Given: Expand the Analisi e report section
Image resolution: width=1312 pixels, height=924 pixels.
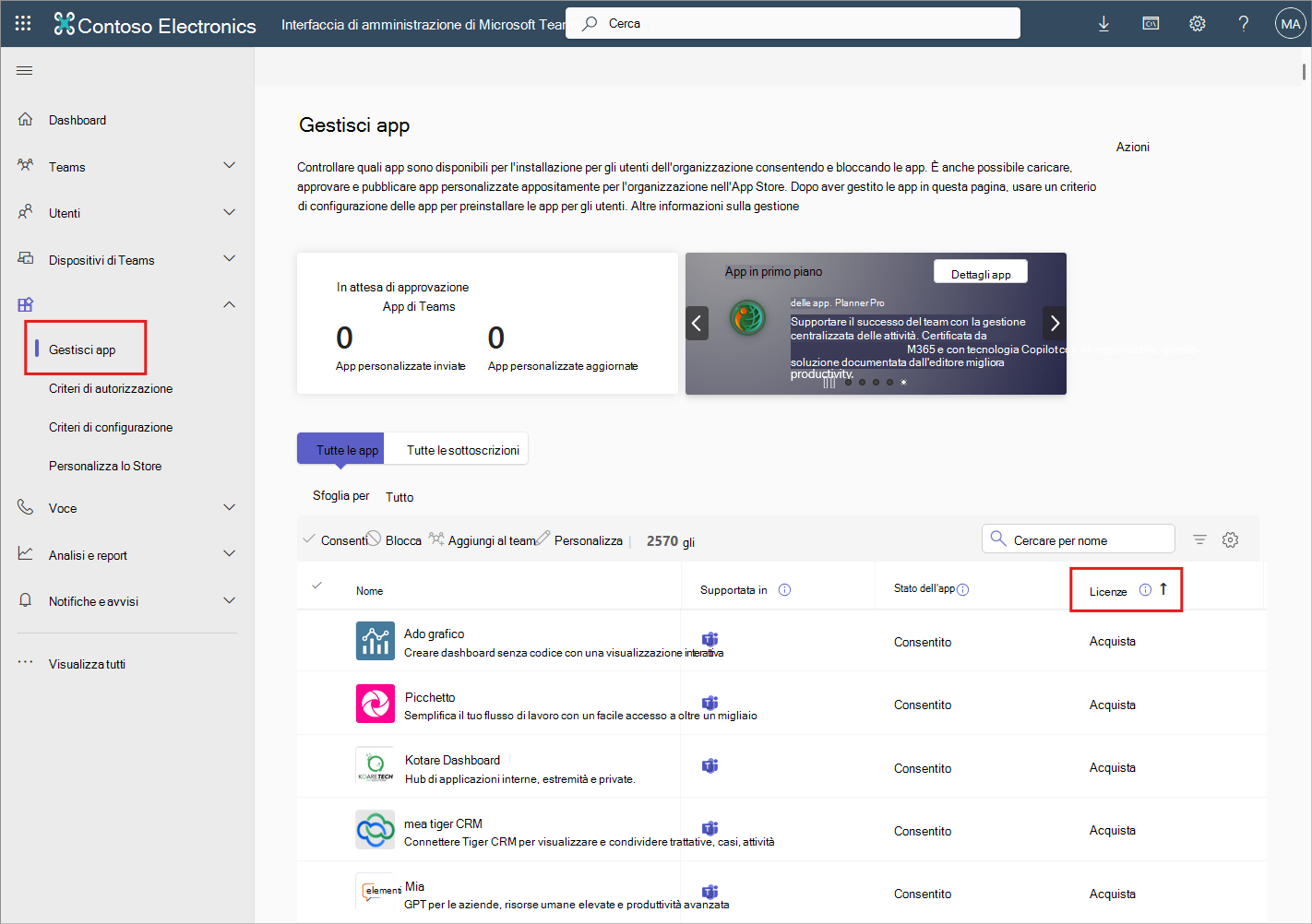Looking at the screenshot, I should (229, 553).
